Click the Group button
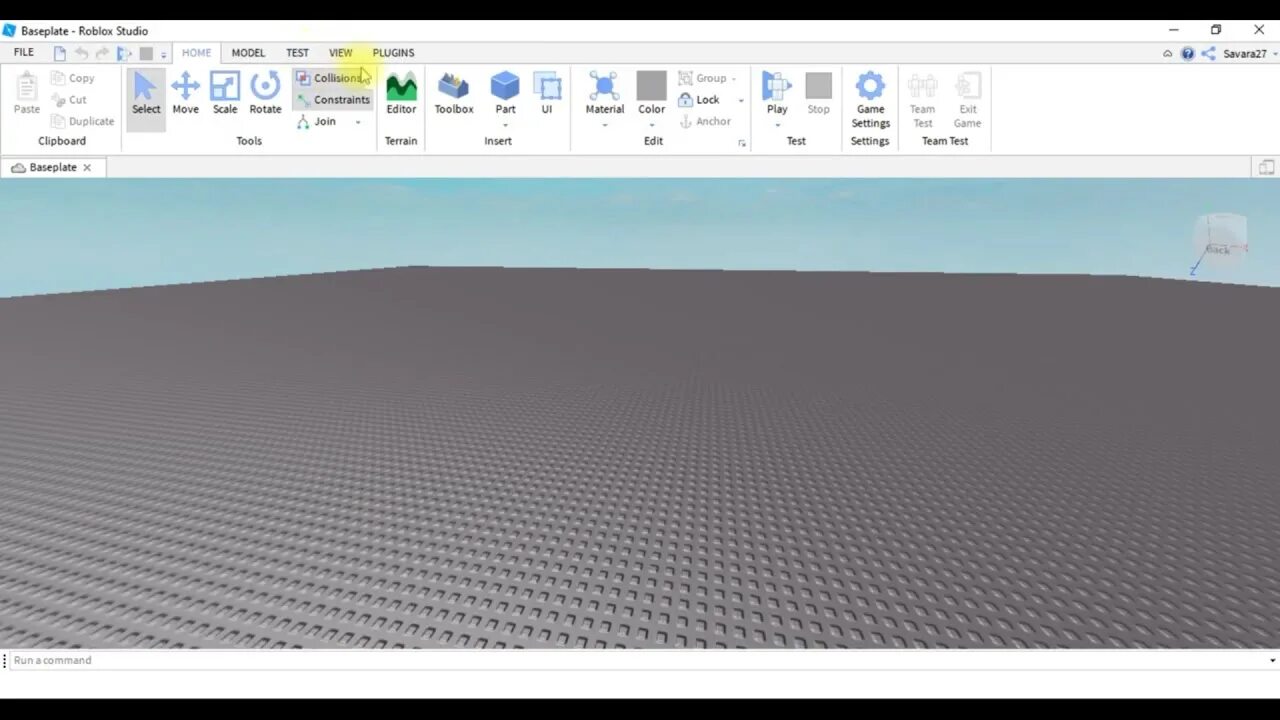This screenshot has width=1280, height=720. (702, 78)
